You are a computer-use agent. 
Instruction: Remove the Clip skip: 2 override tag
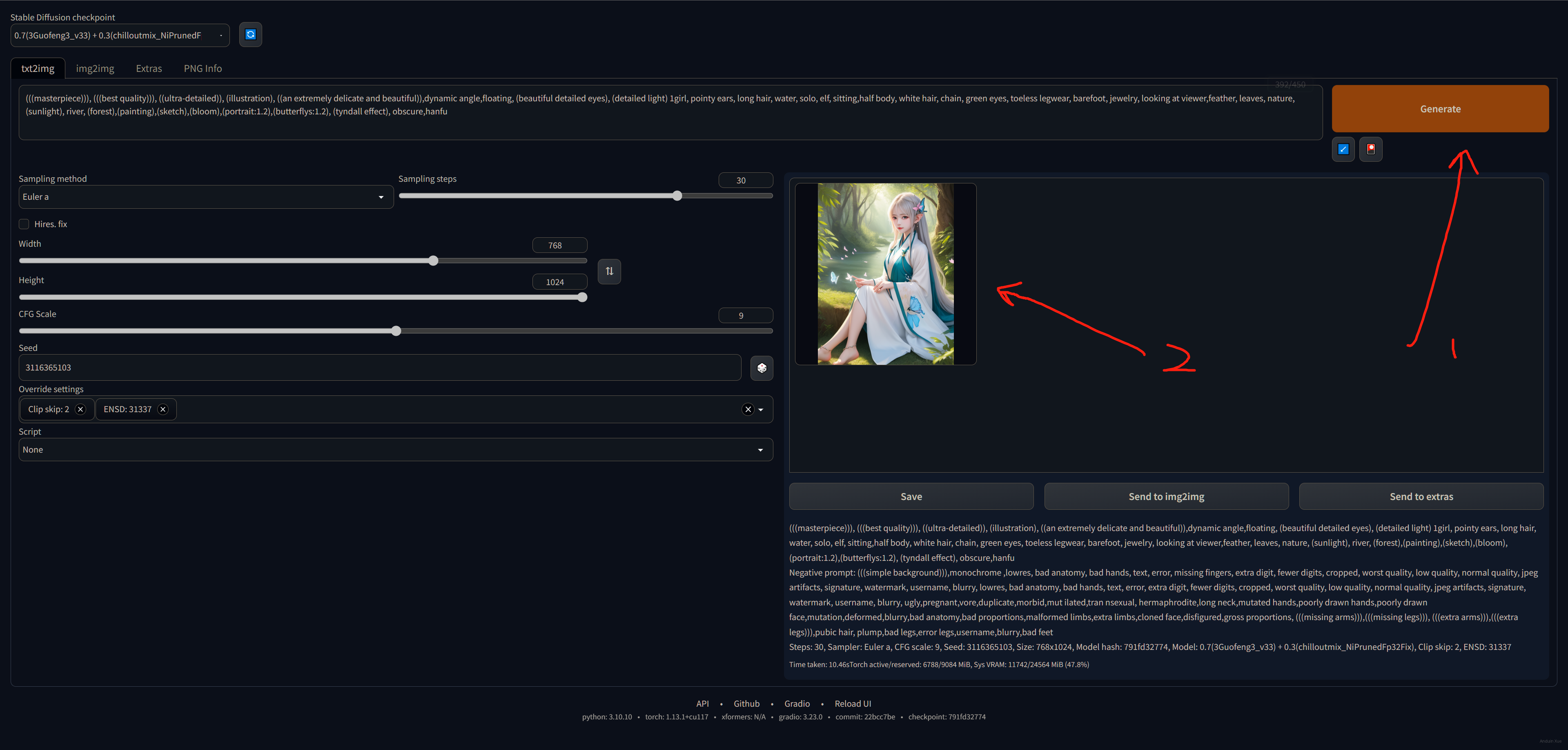[80, 409]
